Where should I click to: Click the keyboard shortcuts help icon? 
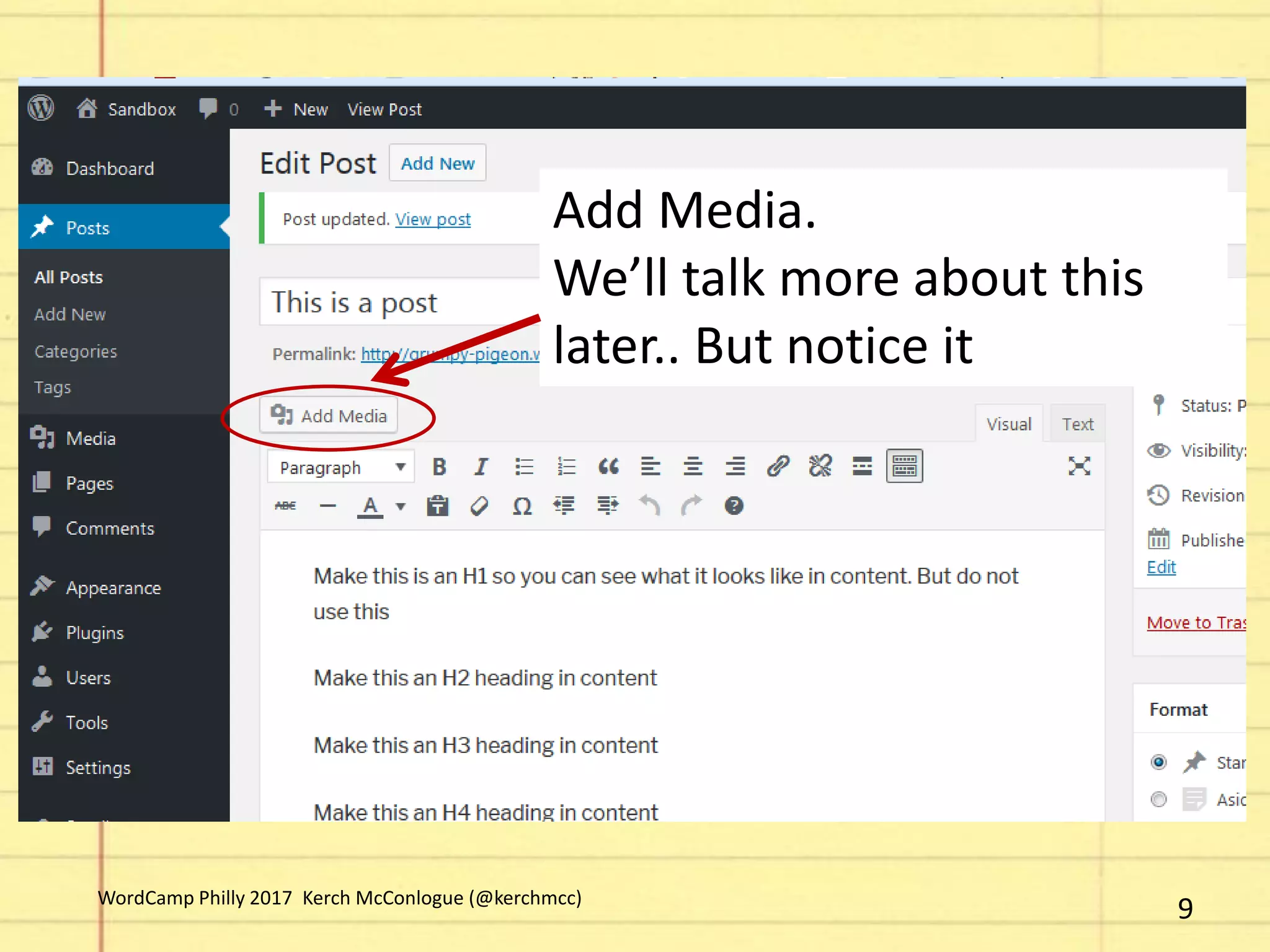click(734, 506)
